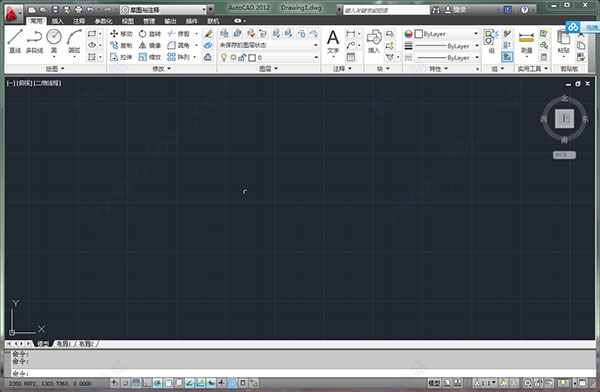The height and width of the screenshot is (392, 600).
Task: Toggle snap mode in status bar
Action: 125,382
